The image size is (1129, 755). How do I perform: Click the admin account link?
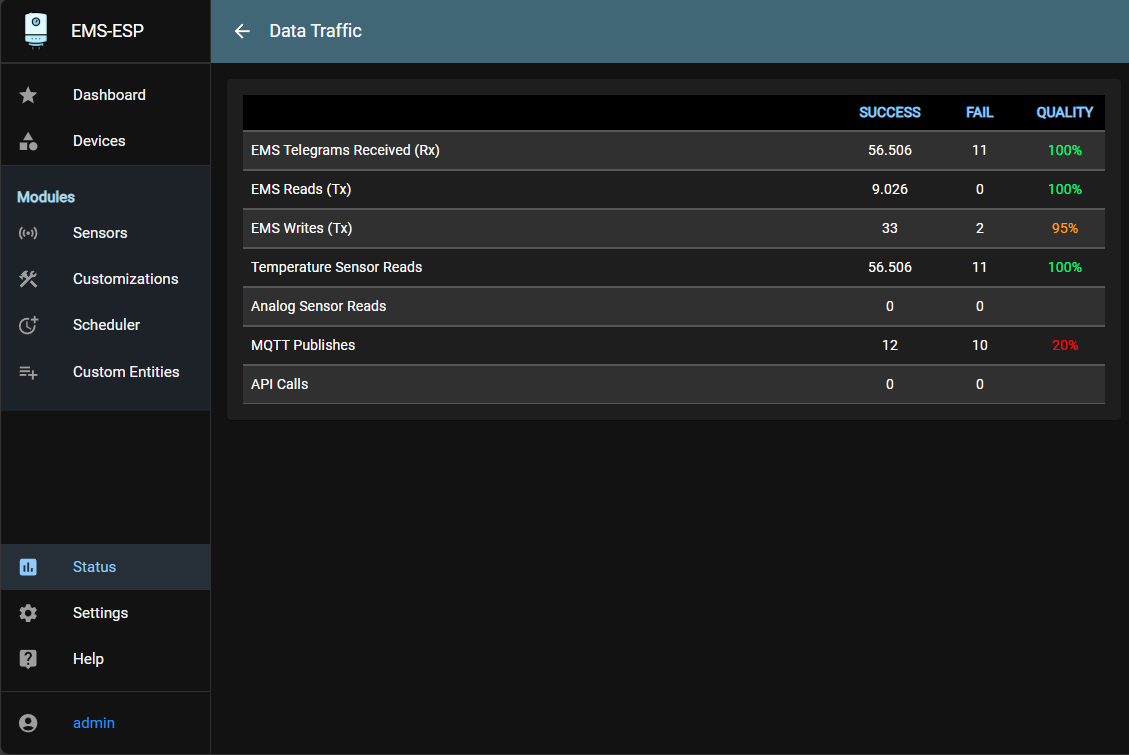(x=93, y=722)
